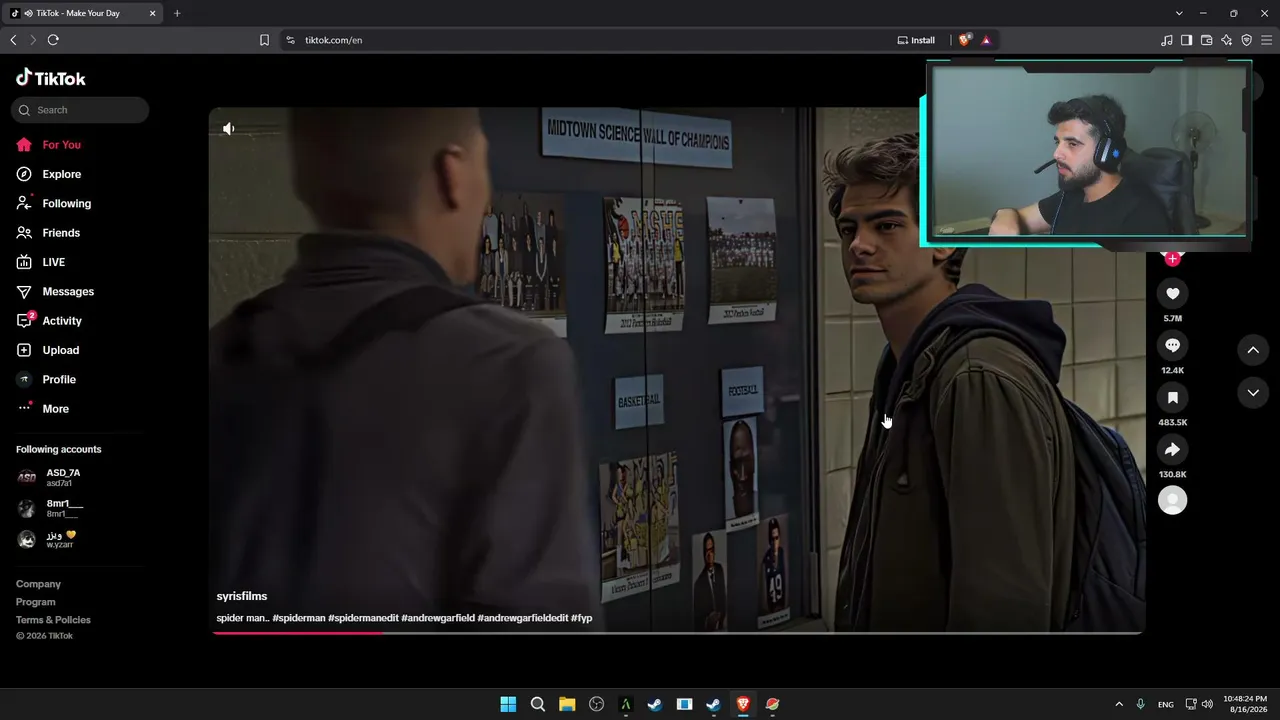
Task: Click the #fyp hashtag
Action: click(x=582, y=618)
